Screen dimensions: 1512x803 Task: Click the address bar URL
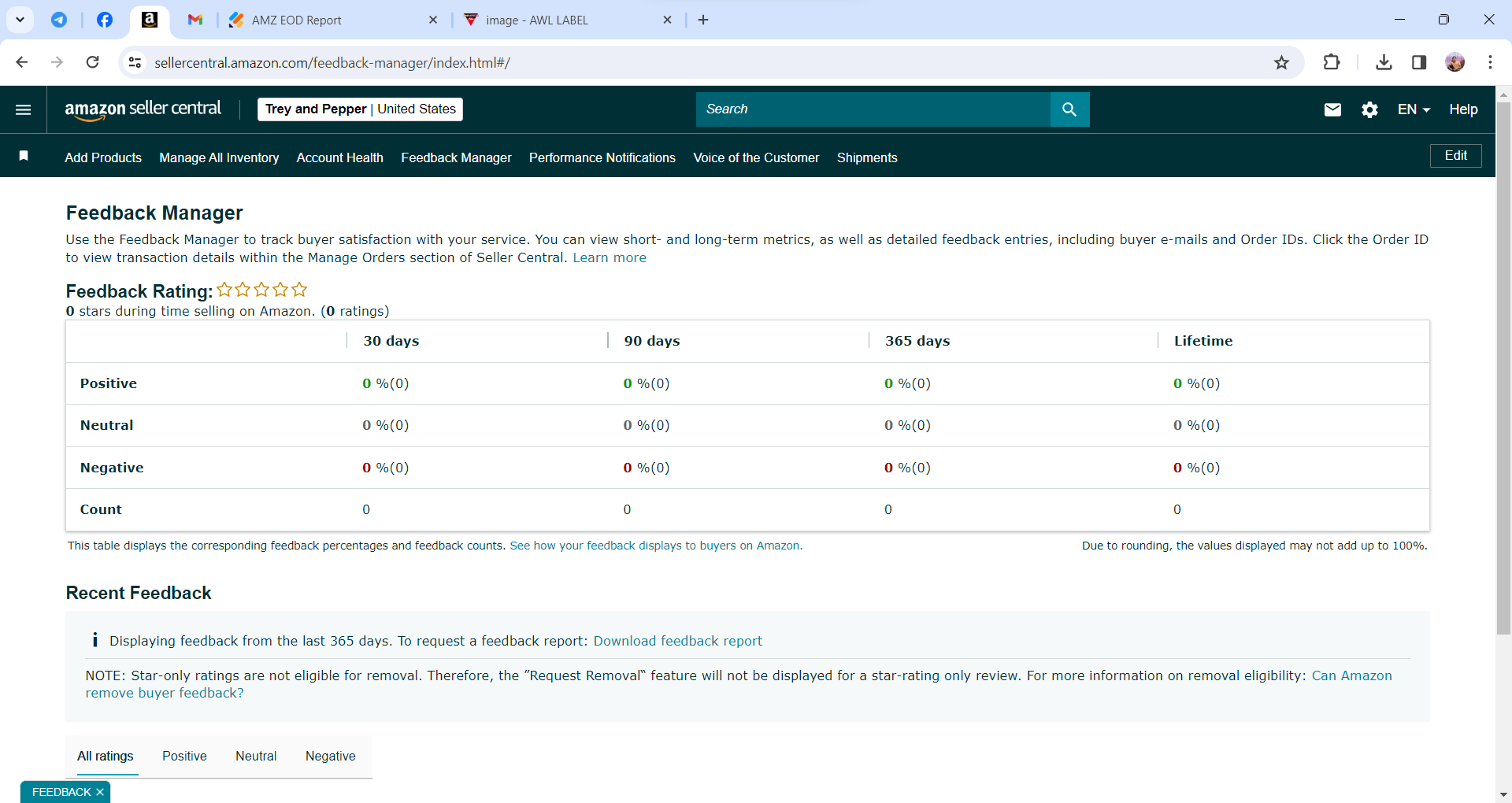coord(332,63)
